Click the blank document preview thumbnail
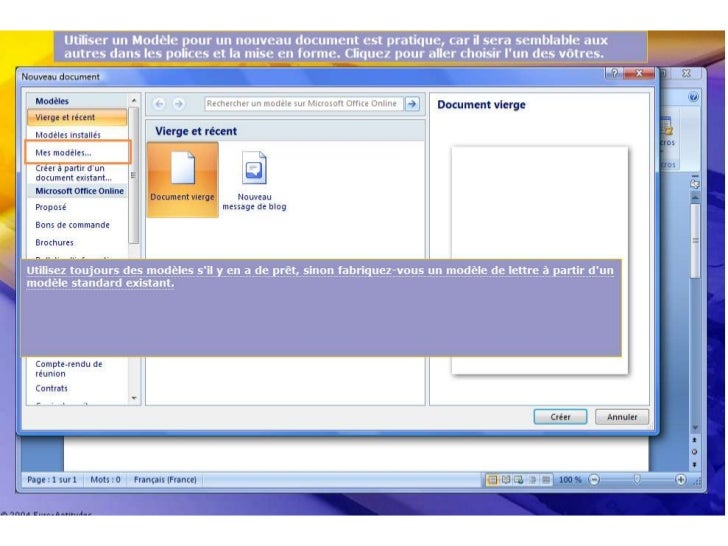The image size is (728, 546). pyautogui.click(x=540, y=260)
